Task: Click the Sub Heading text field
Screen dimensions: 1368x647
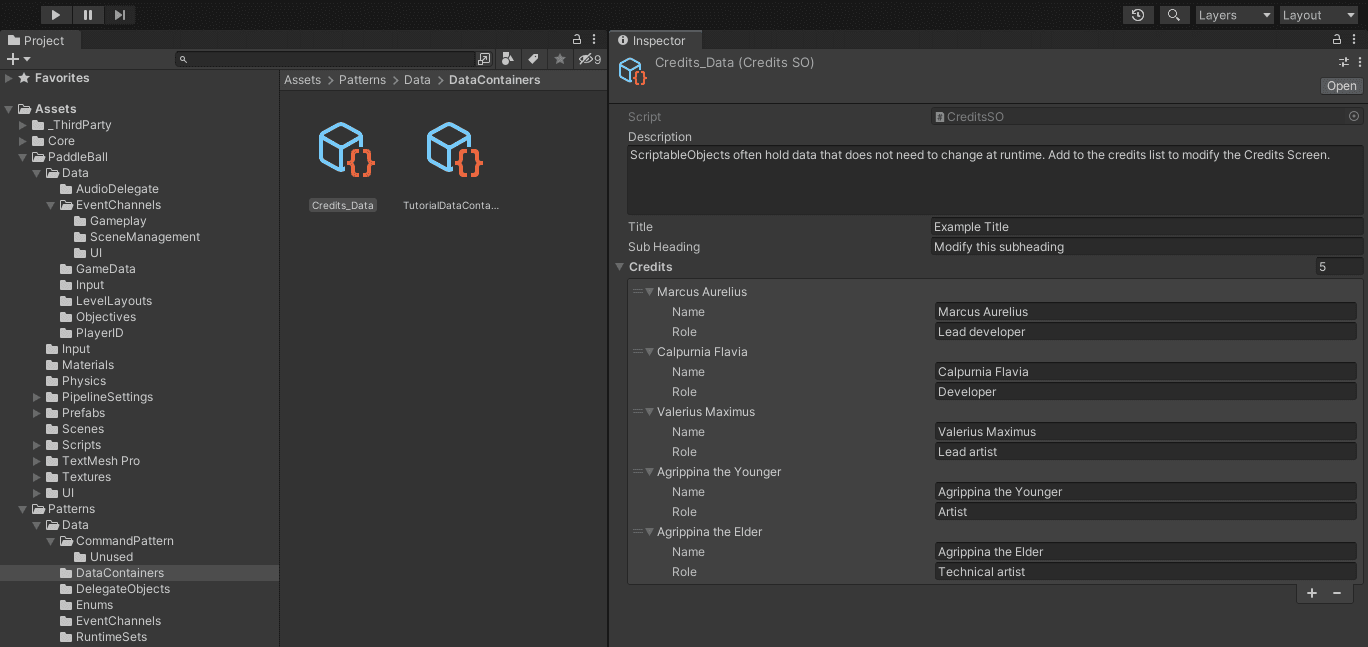Action: 1146,247
